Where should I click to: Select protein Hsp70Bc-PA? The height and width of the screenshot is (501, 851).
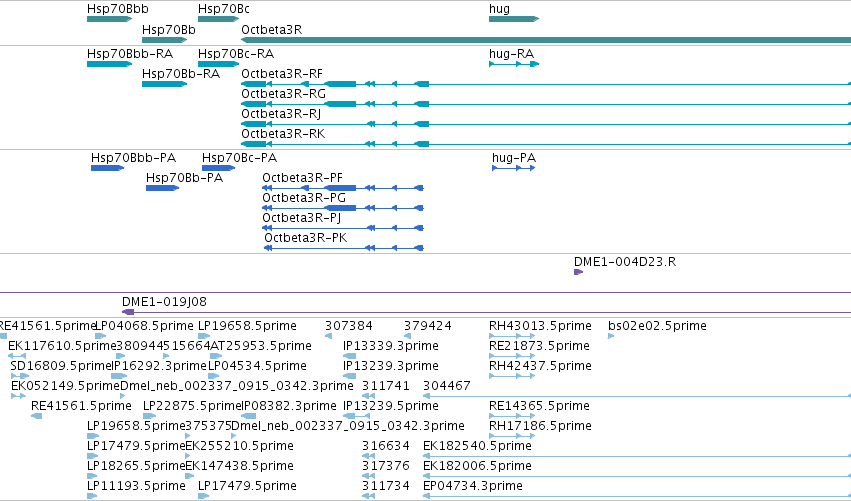click(x=239, y=158)
